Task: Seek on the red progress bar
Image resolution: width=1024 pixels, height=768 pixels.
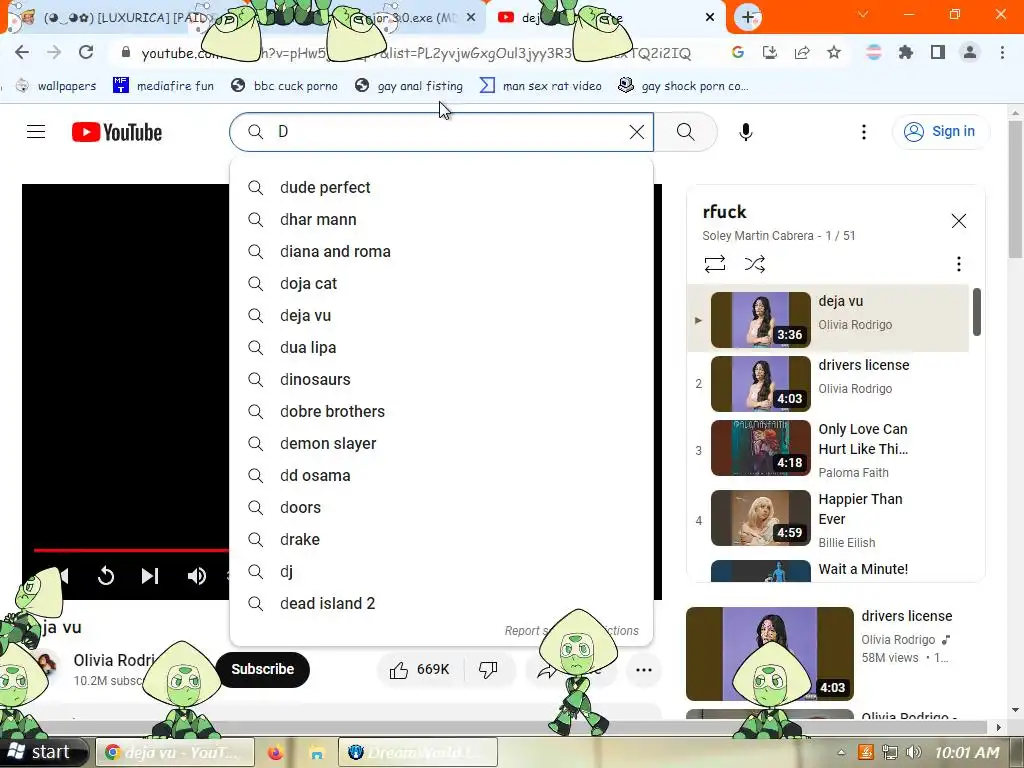Action: 131,550
